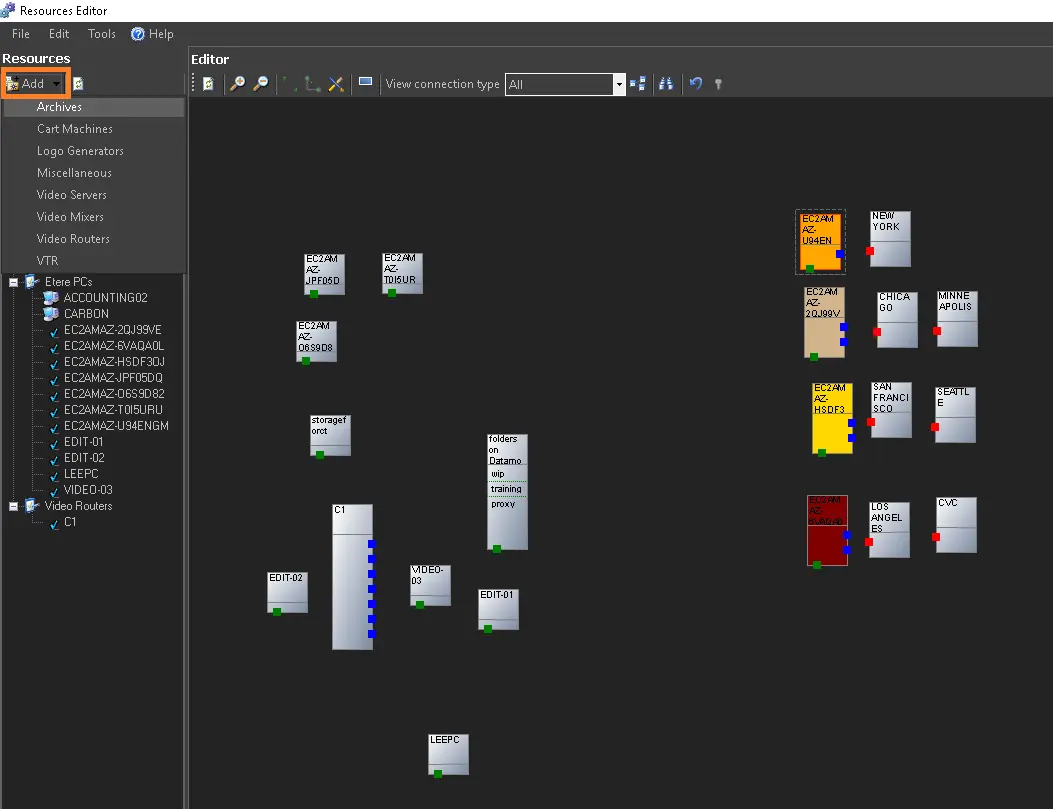
Task: Open the Tools menu
Action: pyautogui.click(x=102, y=34)
